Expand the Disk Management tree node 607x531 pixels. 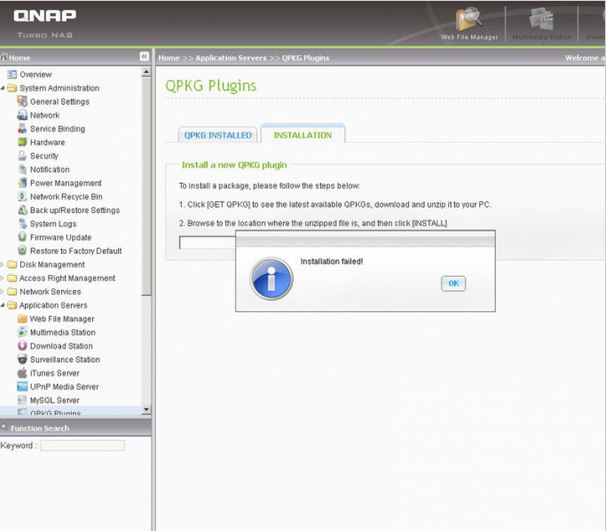coord(3,265)
